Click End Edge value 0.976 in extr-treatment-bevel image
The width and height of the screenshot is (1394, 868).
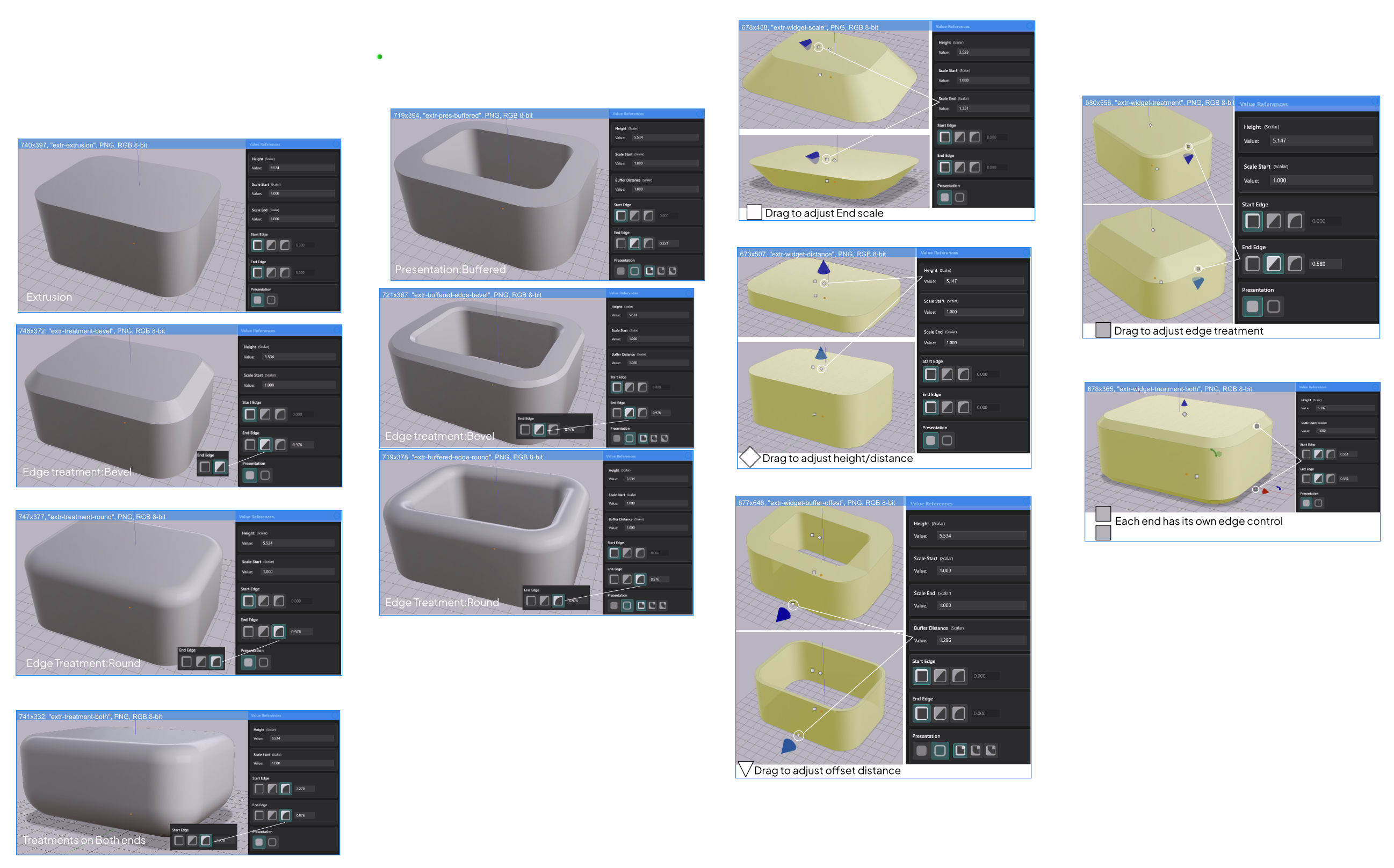tap(302, 445)
